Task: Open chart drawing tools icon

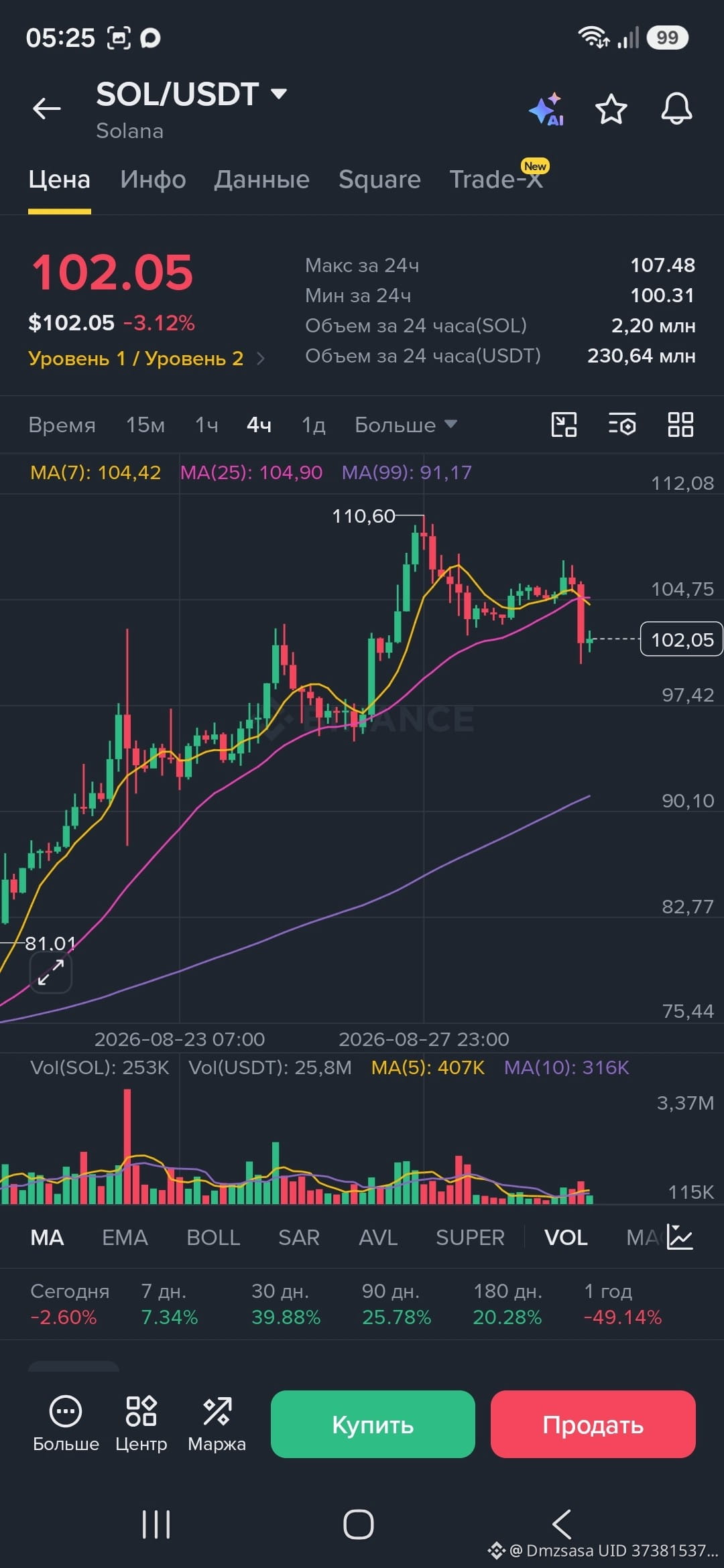Action: tap(564, 425)
